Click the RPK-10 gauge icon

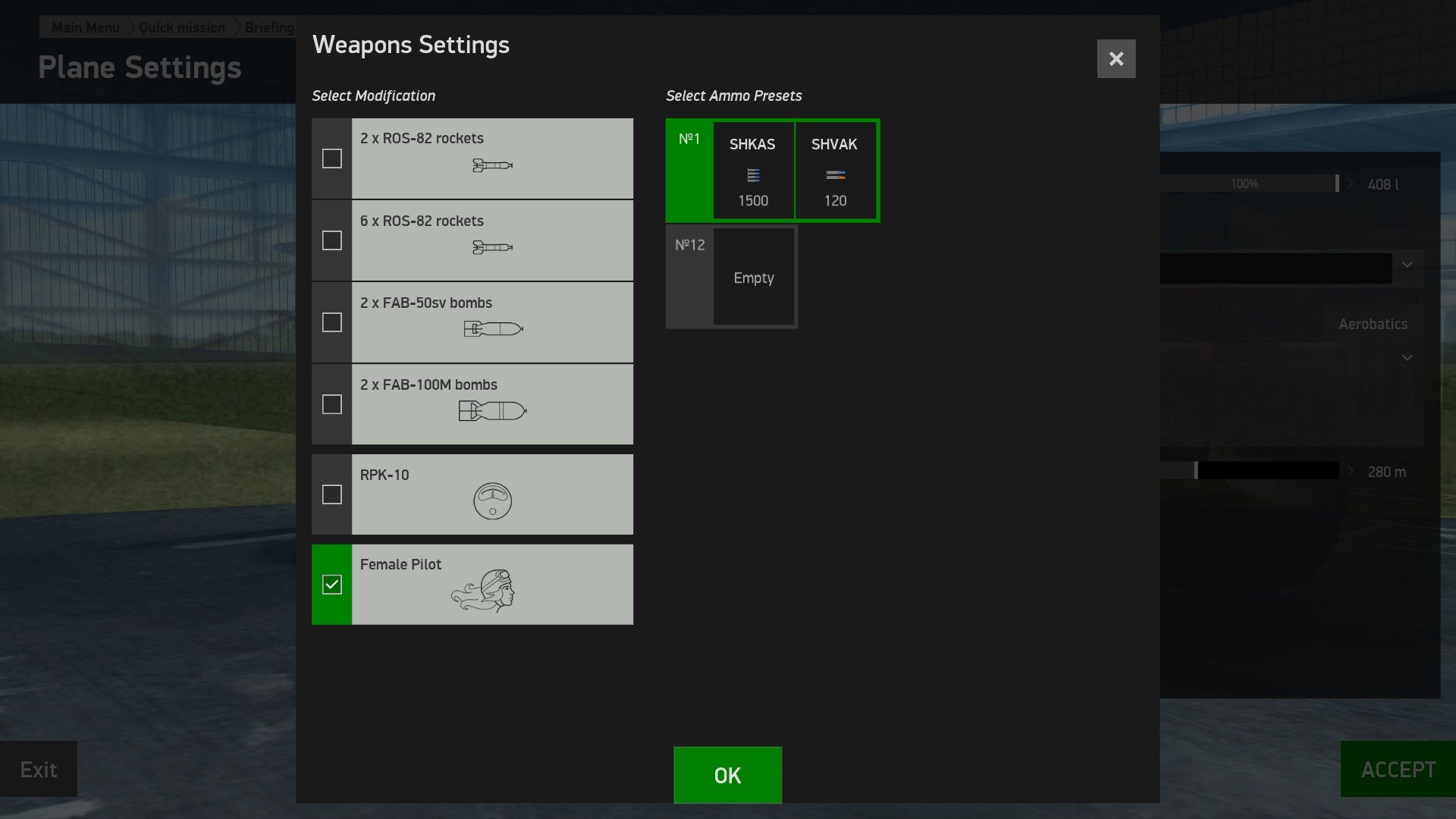pos(492,501)
